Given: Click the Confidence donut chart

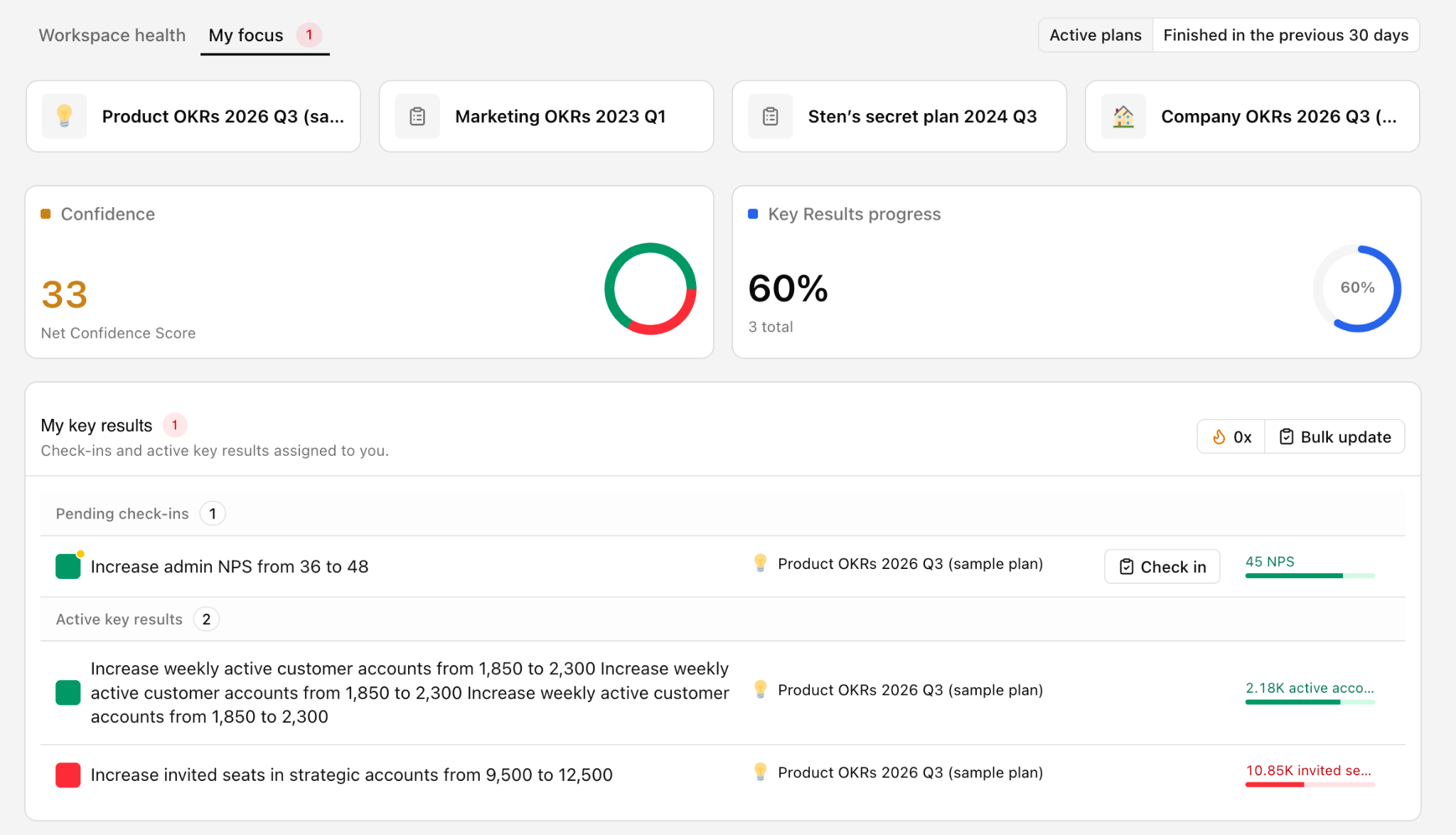Looking at the screenshot, I should (650, 289).
